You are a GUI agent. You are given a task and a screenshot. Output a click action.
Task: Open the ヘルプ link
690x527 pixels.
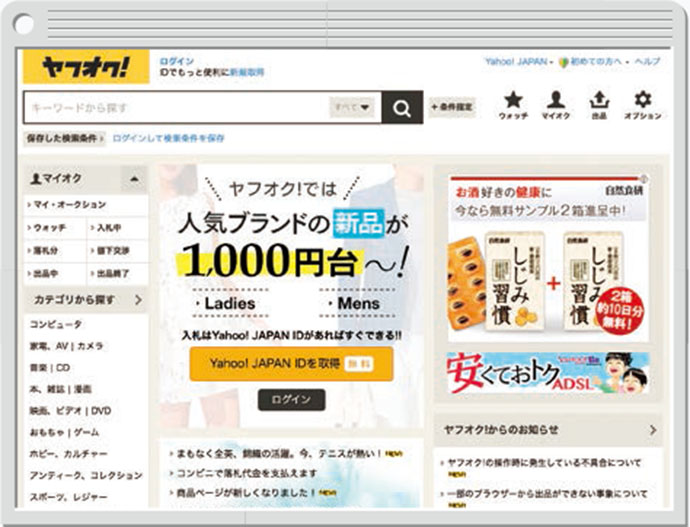click(647, 62)
